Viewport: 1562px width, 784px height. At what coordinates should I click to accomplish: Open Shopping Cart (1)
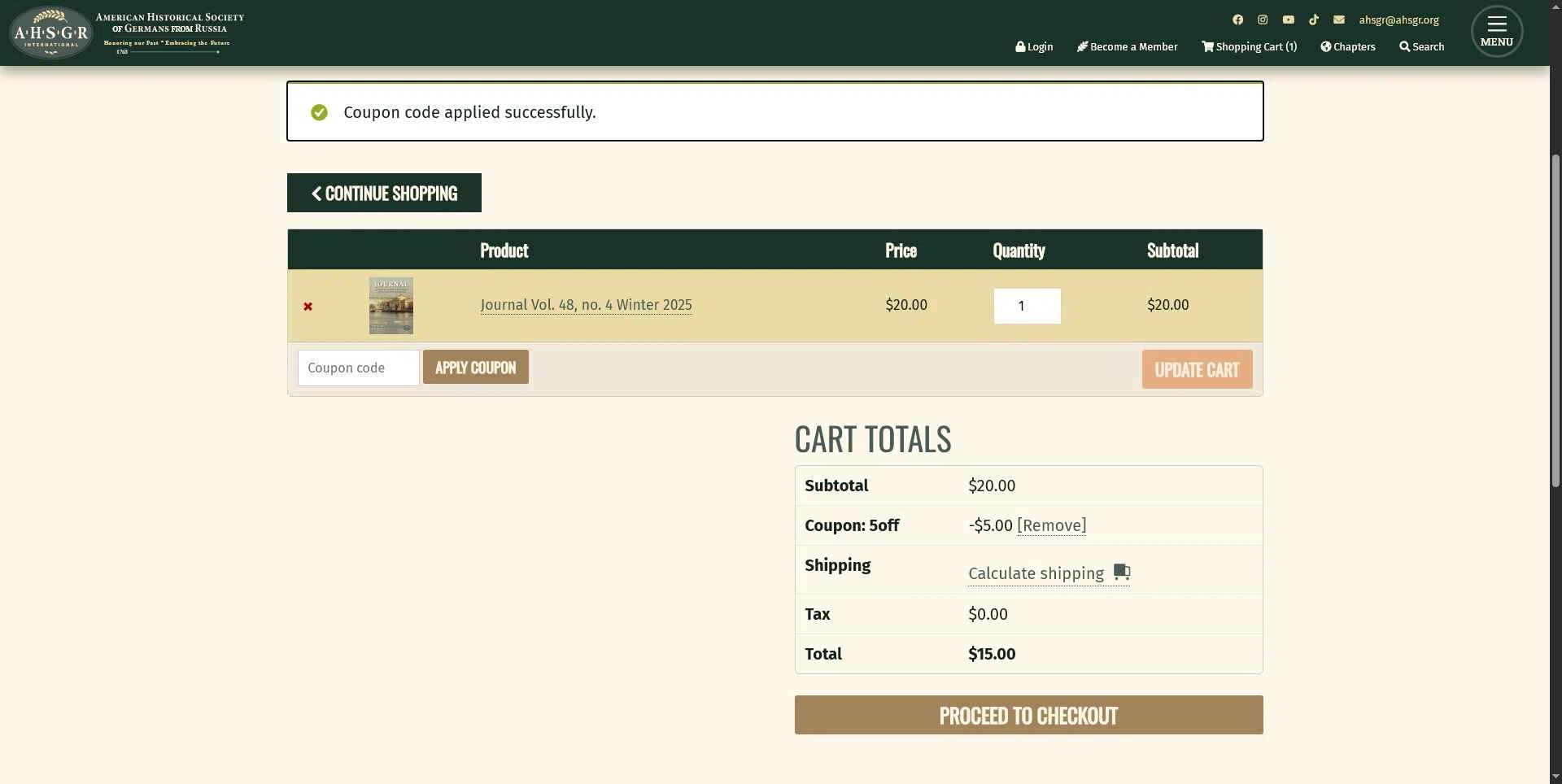1249,46
